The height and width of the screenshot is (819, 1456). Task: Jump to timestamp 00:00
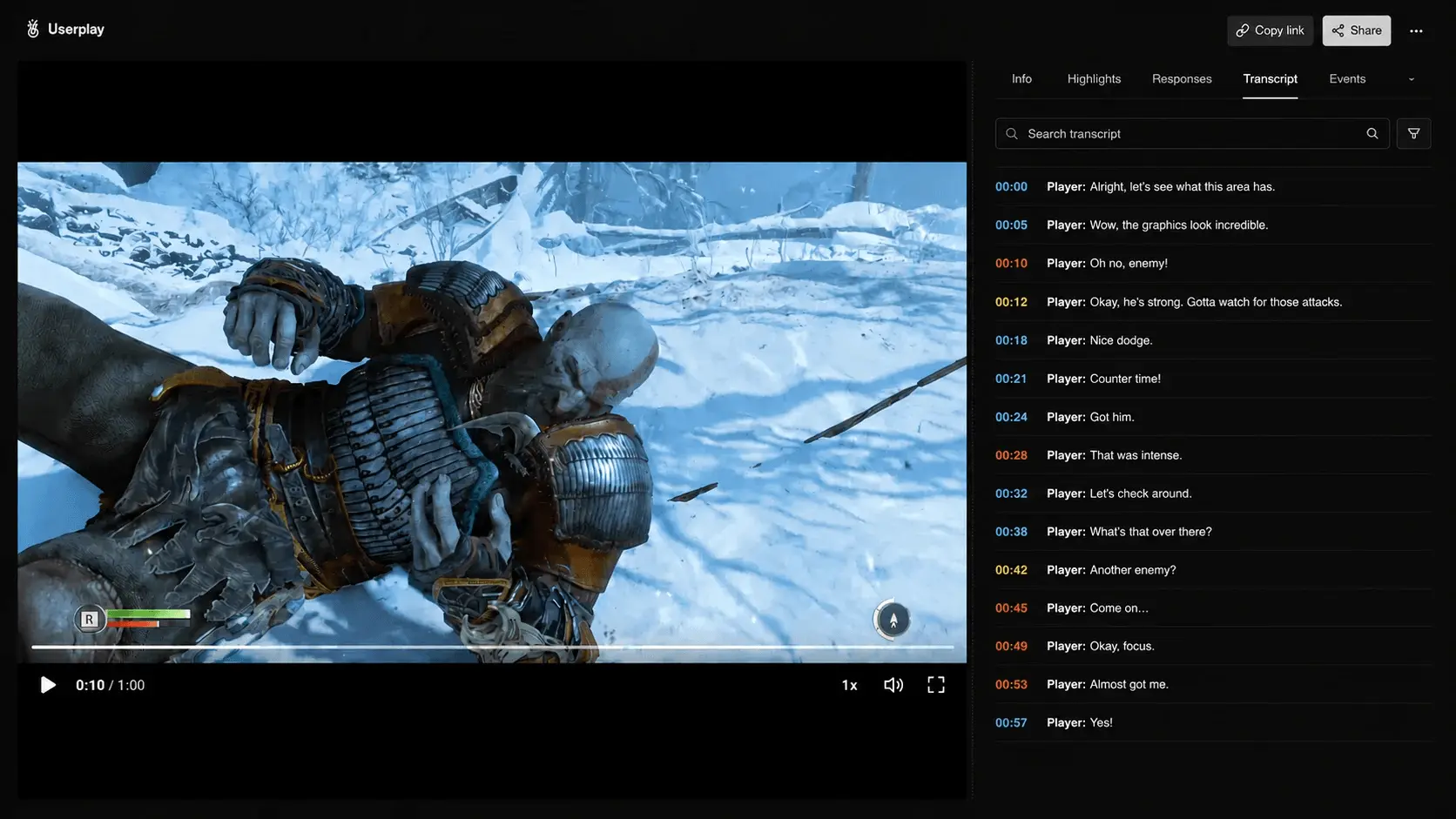coord(1011,186)
